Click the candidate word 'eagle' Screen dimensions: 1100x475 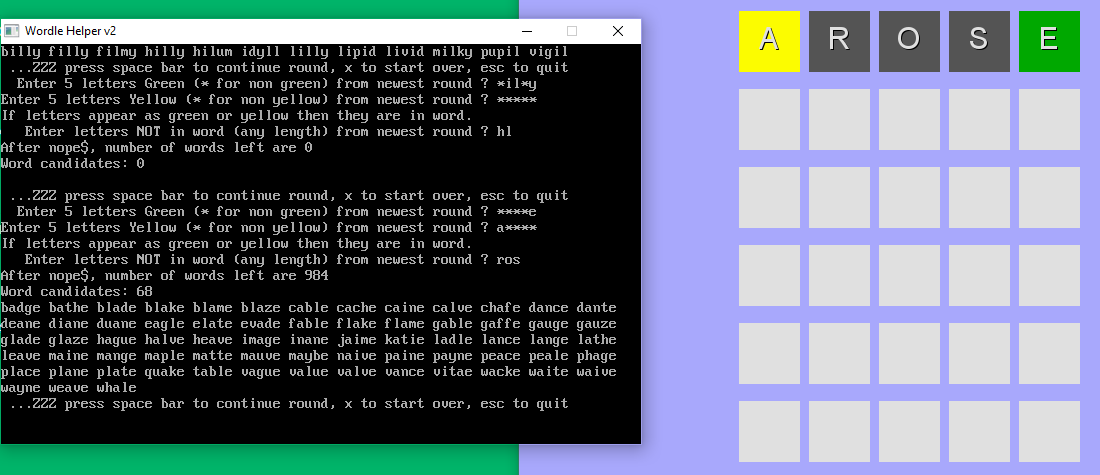(164, 324)
